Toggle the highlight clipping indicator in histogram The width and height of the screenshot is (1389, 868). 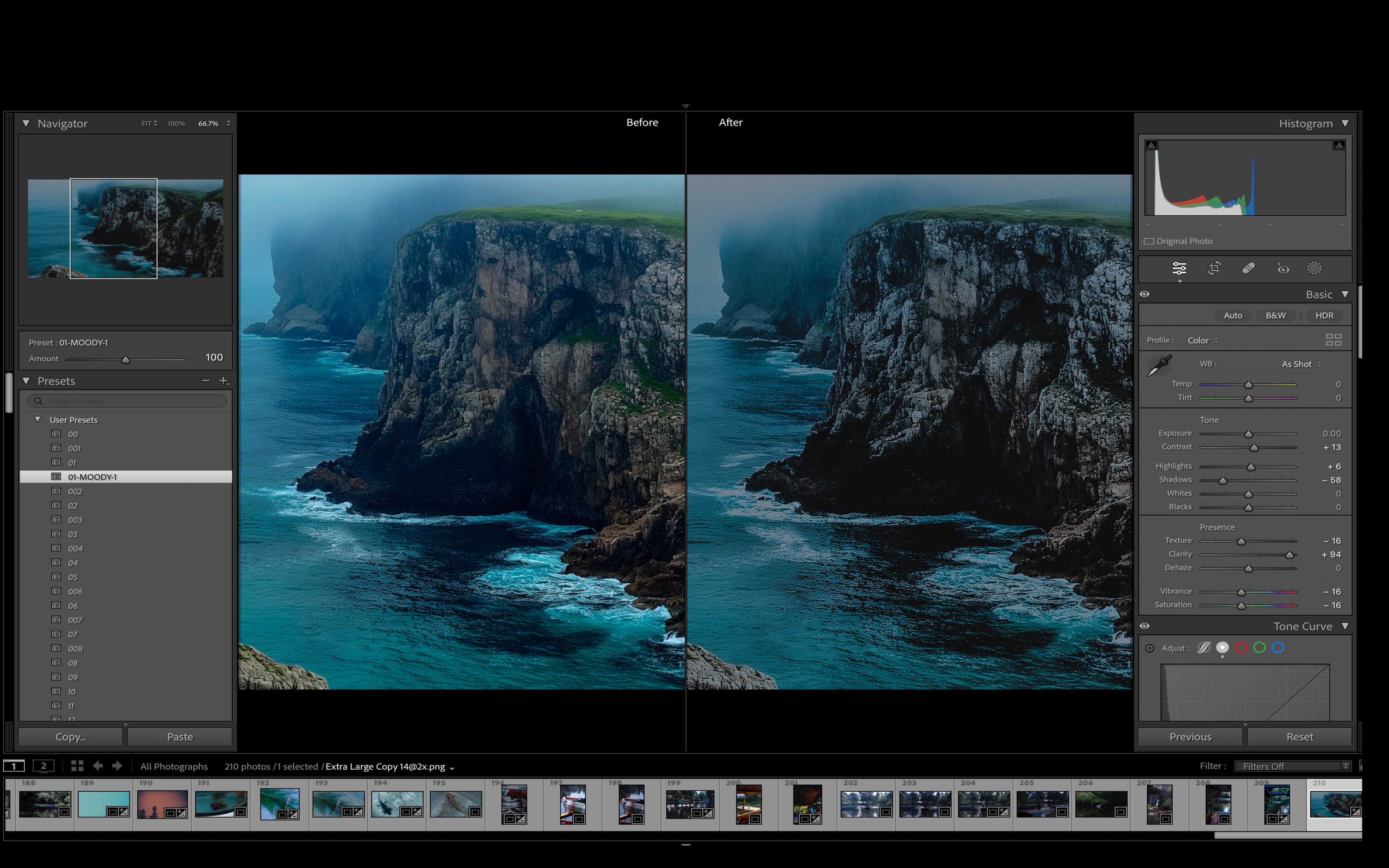point(1339,145)
